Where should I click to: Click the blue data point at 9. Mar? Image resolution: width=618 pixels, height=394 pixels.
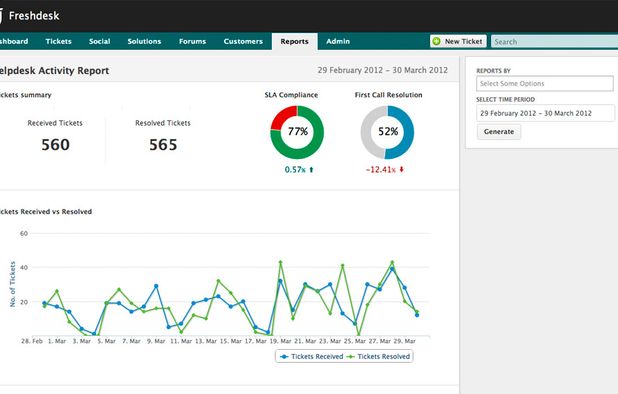pyautogui.click(x=156, y=286)
